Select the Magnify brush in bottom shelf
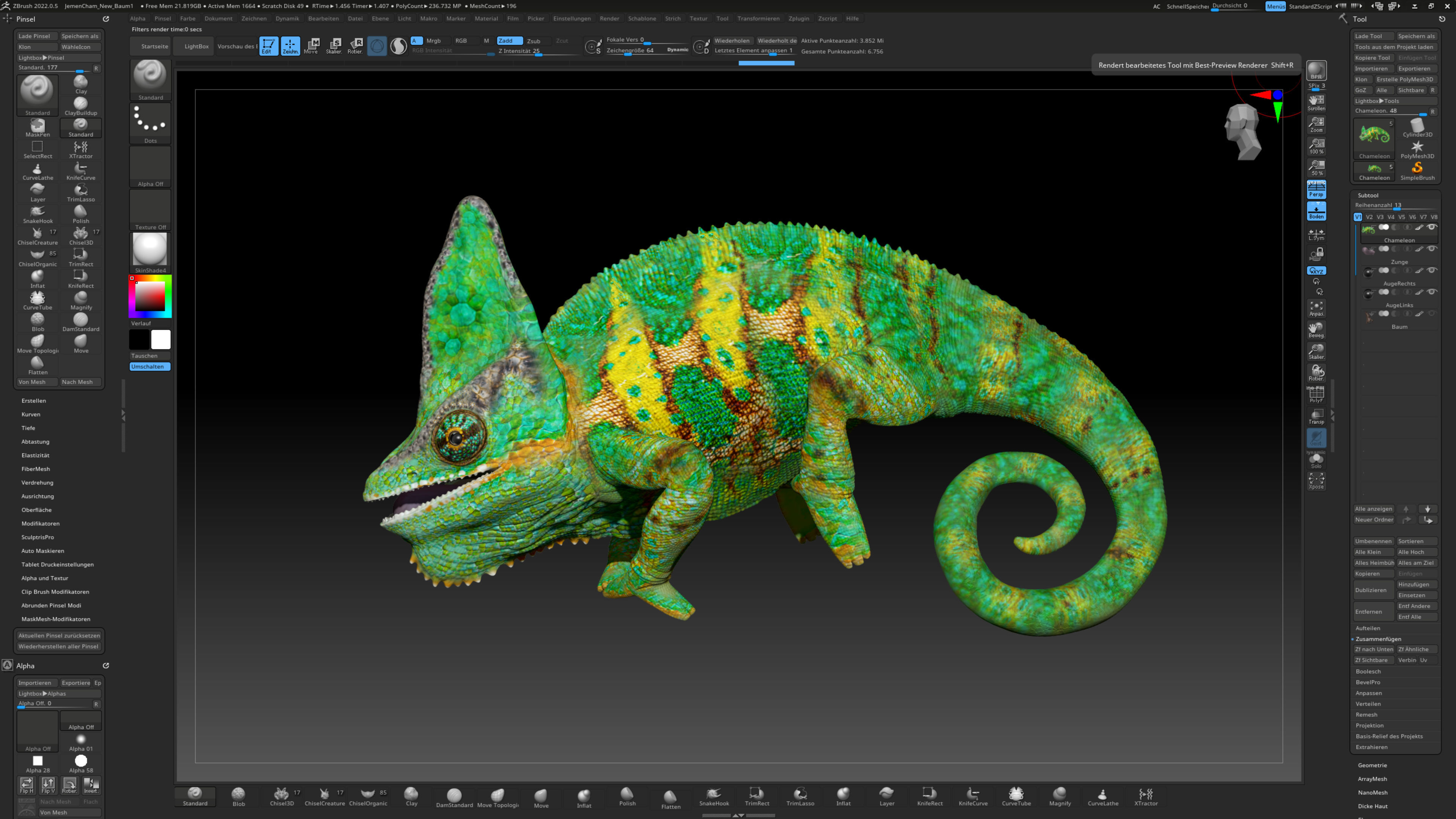 click(1059, 796)
